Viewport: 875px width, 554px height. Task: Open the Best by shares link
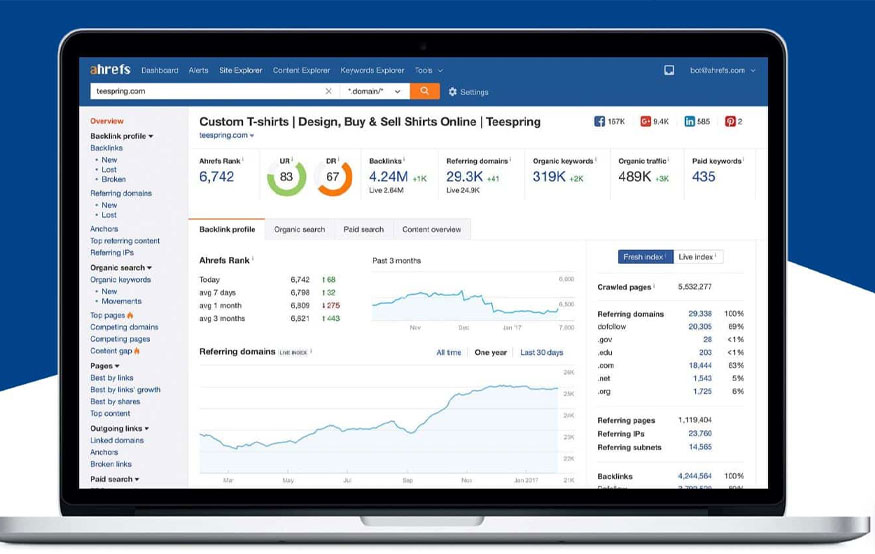click(x=116, y=402)
